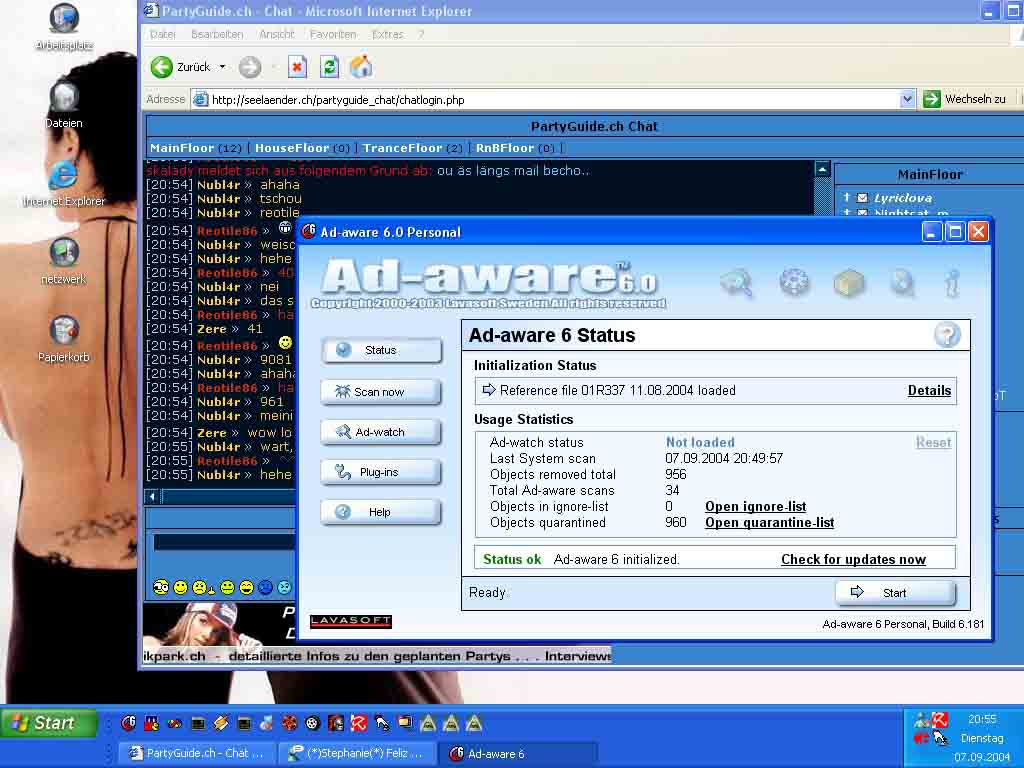Open settings via gear icon in Ad-aware header
Viewport: 1024px width, 768px height.
tap(794, 283)
